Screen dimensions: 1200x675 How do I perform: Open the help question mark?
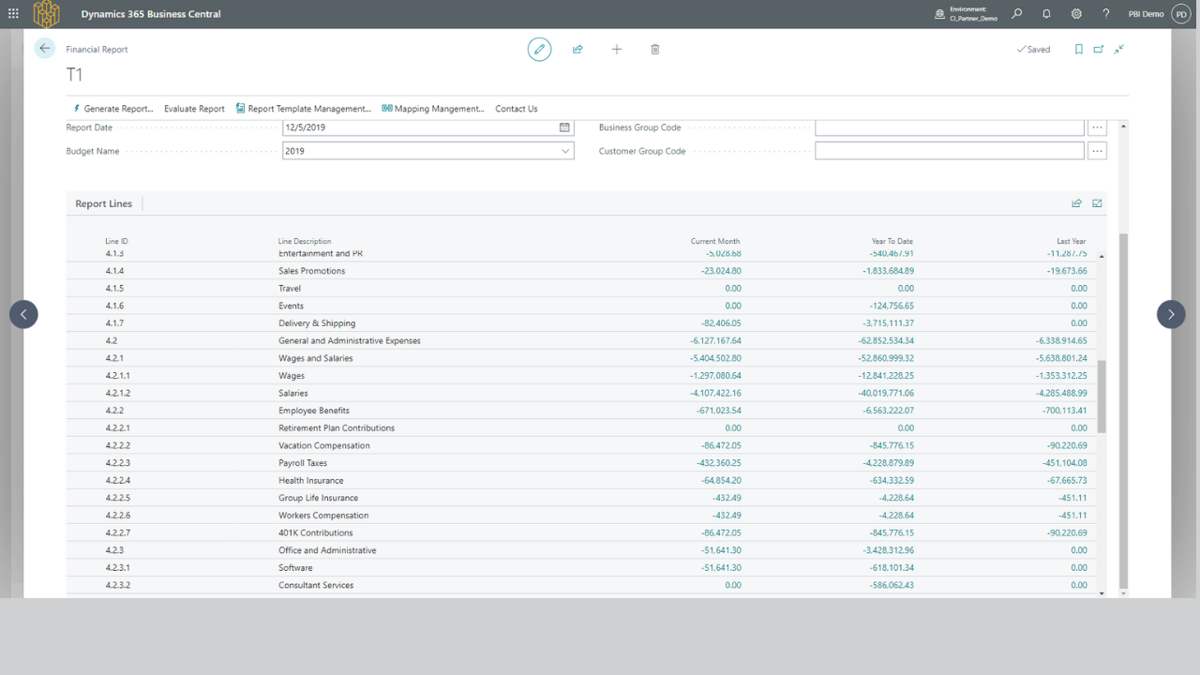[1105, 14]
